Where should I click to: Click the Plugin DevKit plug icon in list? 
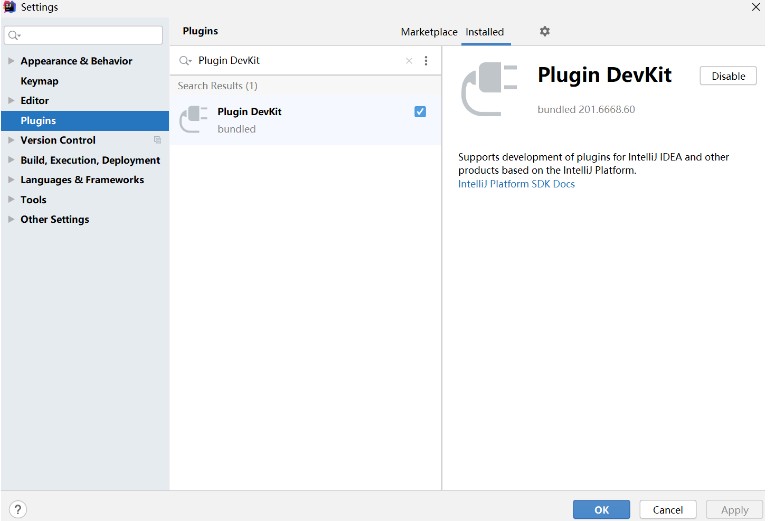pyautogui.click(x=194, y=120)
